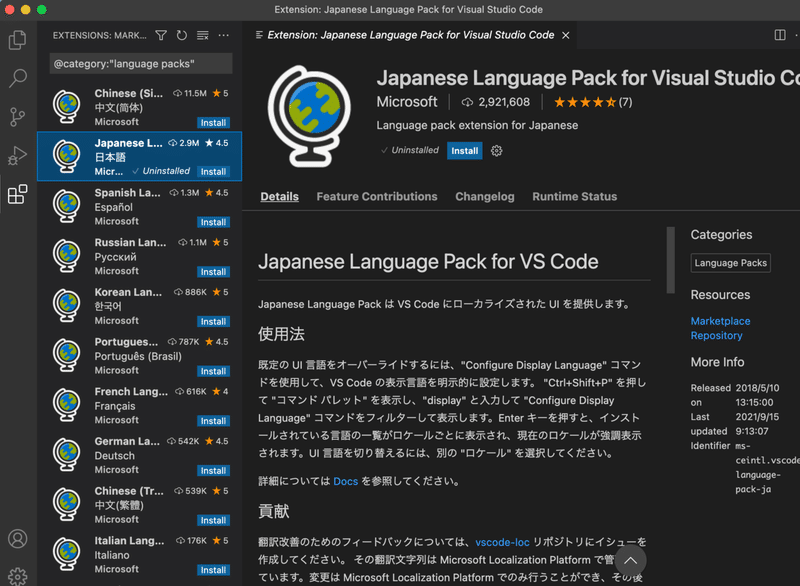
Task: Select Italian Language Pack row
Action: pyautogui.click(x=139, y=554)
